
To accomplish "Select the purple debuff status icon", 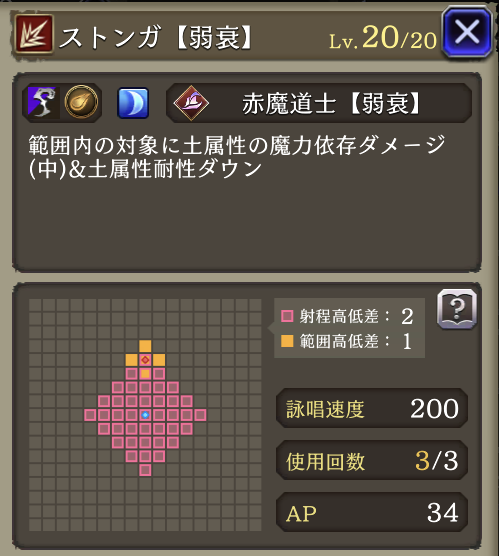I will tap(42, 102).
